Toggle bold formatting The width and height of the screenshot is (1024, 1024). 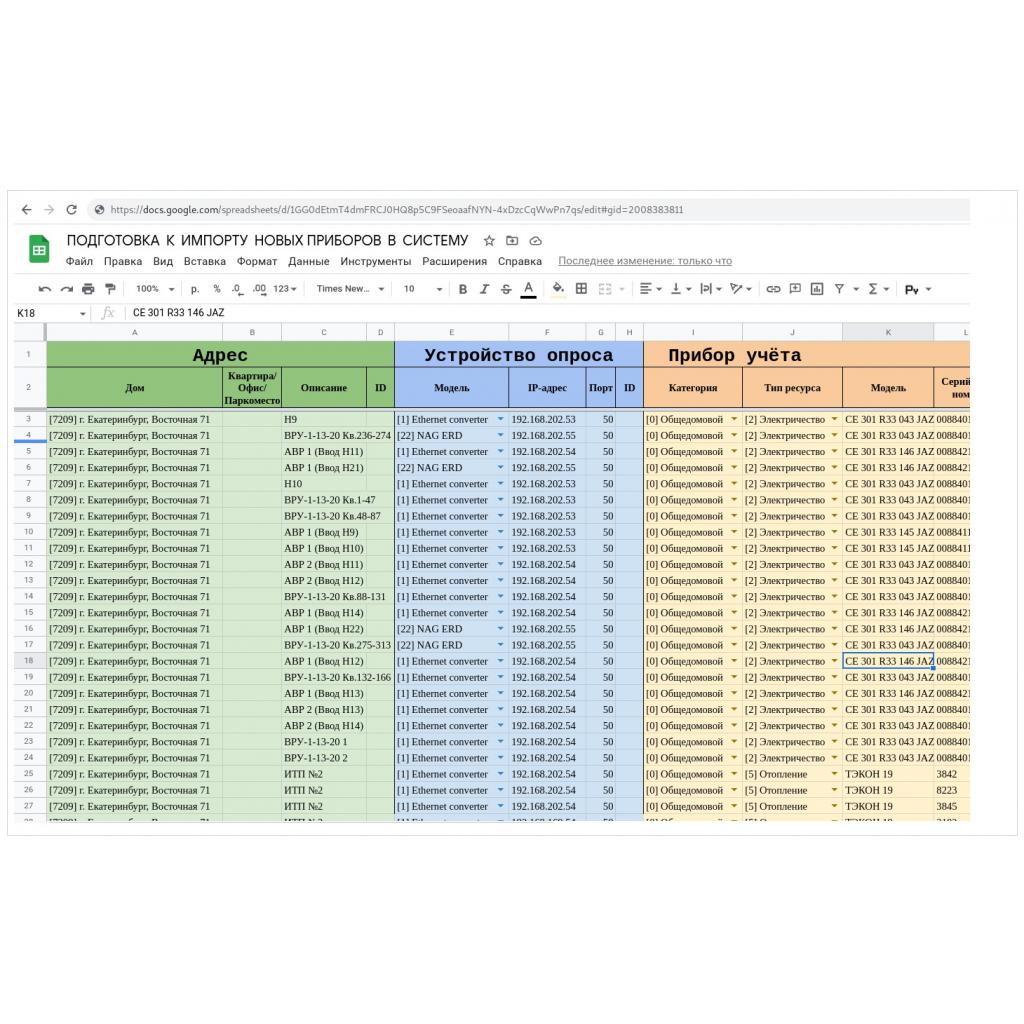462,289
